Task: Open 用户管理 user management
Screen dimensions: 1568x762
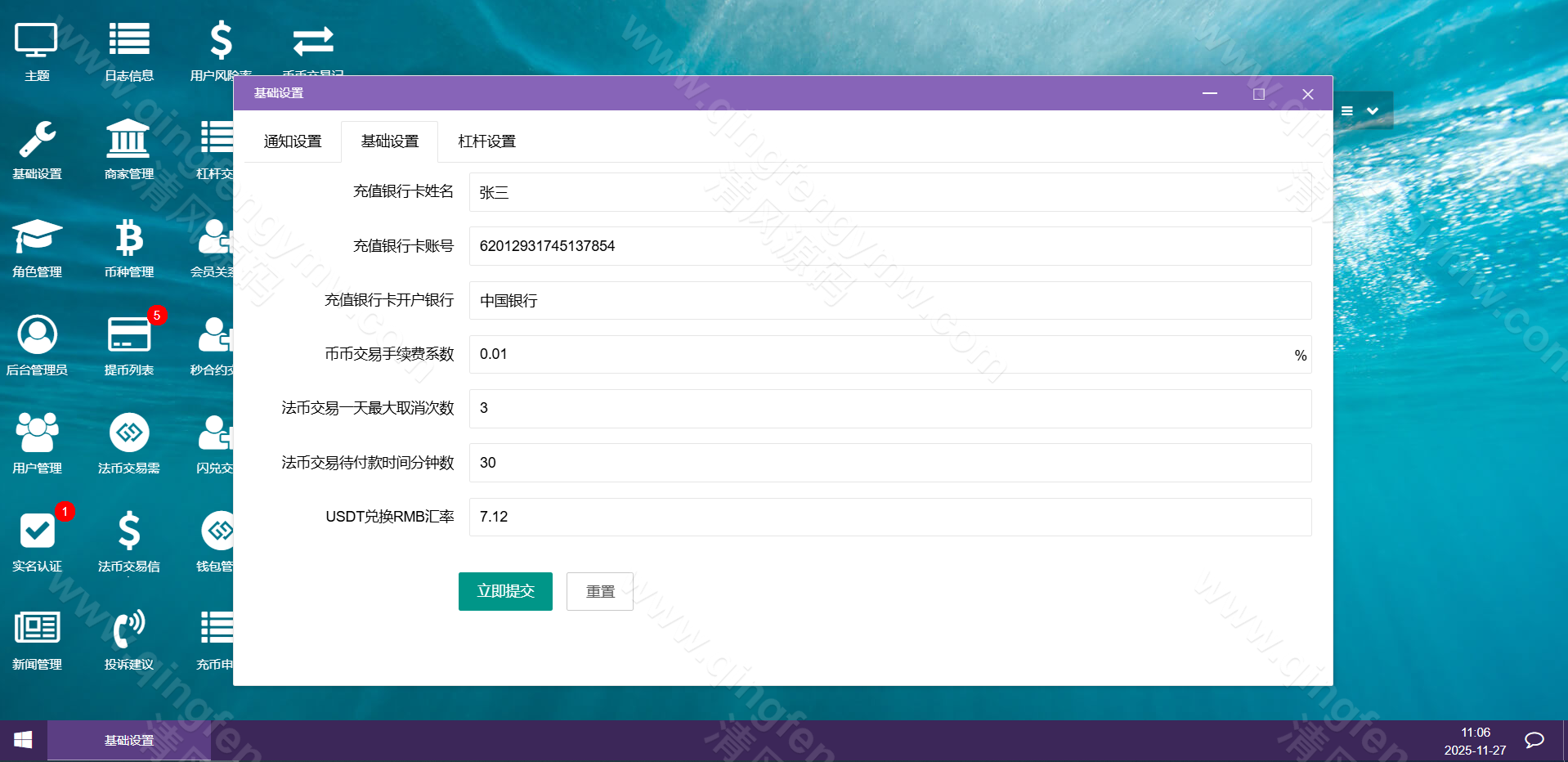Action: tap(36, 442)
